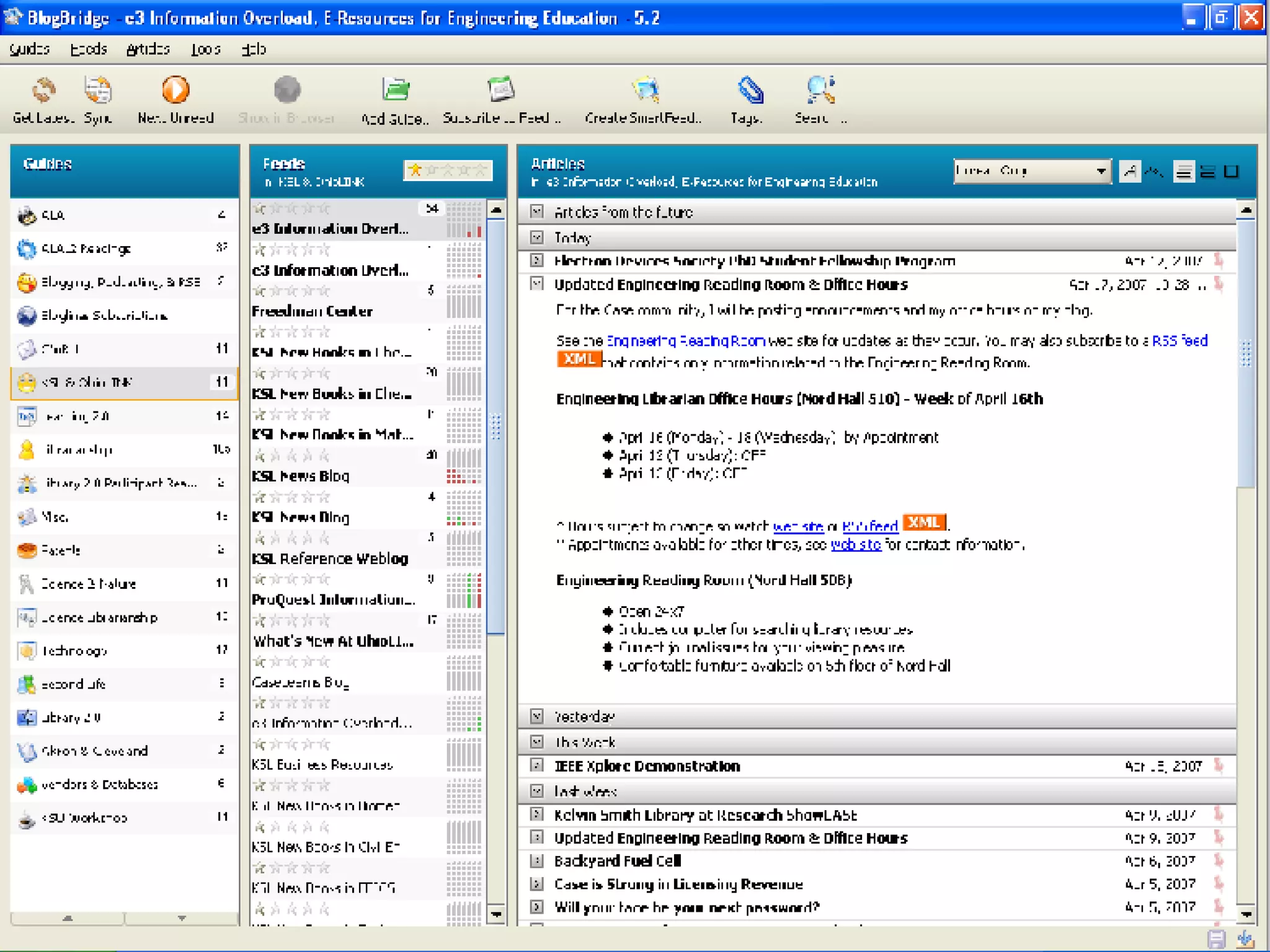Go to Next Unread article
Image resolution: width=1270 pixels, height=952 pixels.
pyautogui.click(x=175, y=91)
